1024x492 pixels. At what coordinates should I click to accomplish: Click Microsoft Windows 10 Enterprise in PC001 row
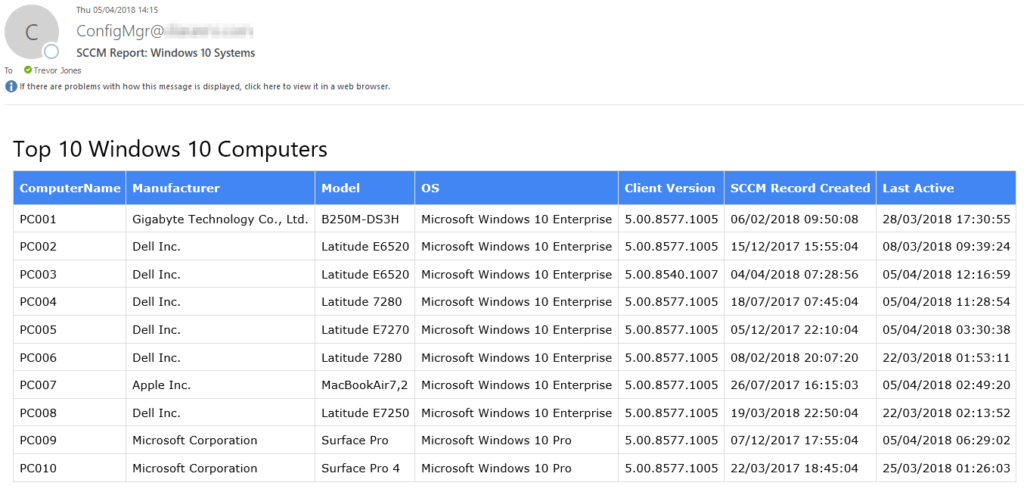click(517, 220)
